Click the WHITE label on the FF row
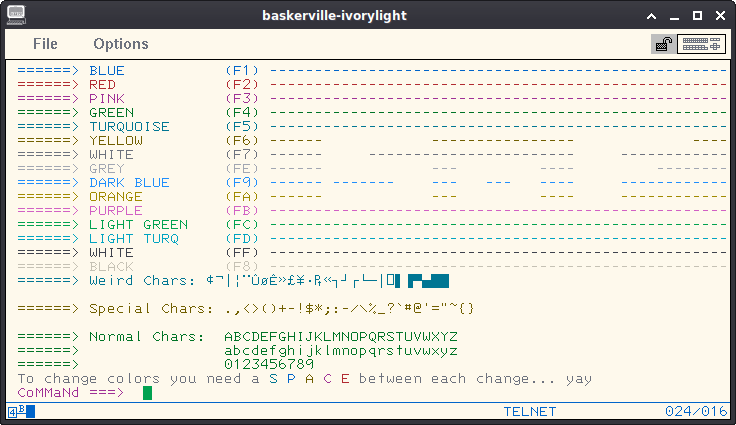 [x=112, y=253]
